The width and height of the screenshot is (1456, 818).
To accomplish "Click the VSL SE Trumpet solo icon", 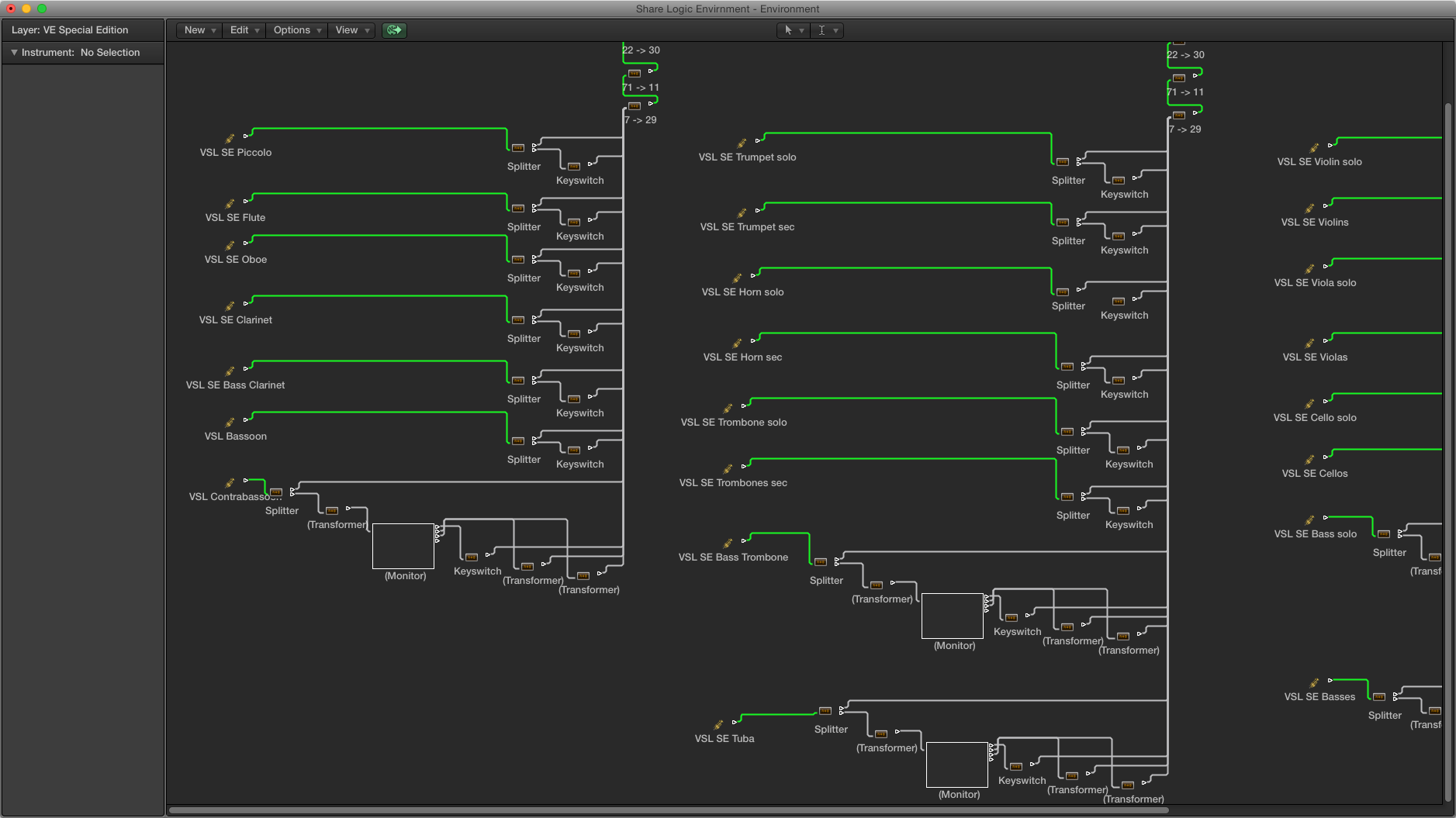I will click(x=742, y=144).
